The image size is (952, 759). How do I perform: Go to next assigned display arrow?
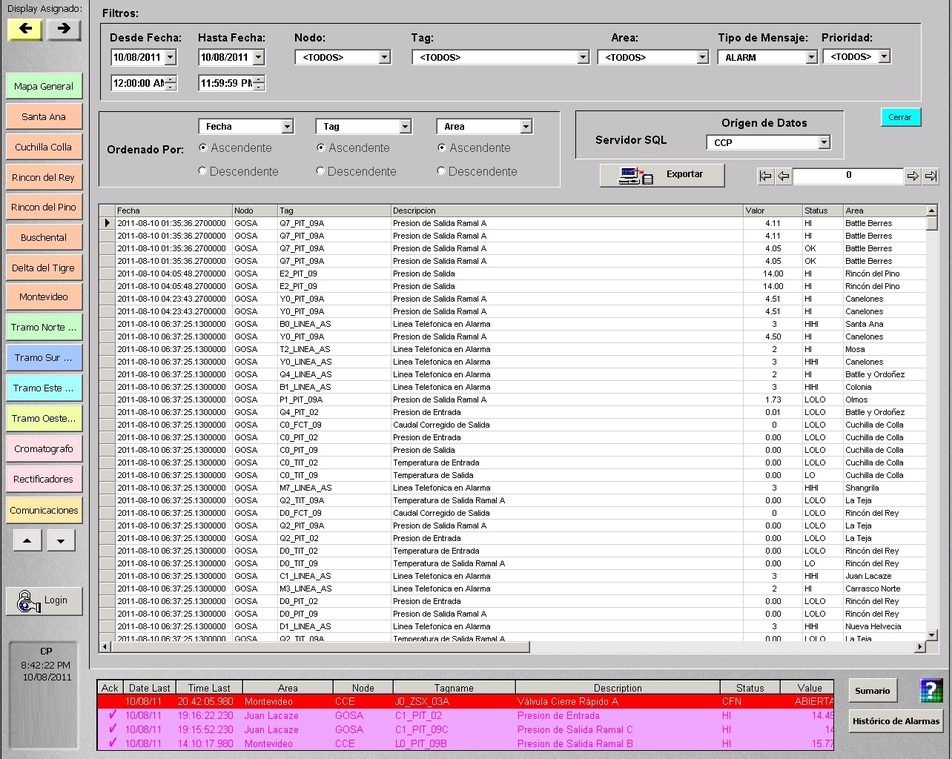click(64, 29)
